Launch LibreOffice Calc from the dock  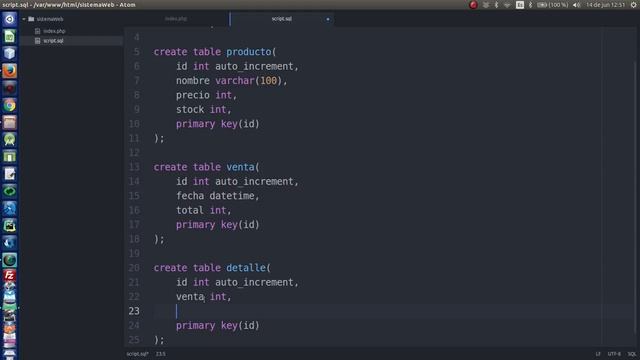9,36
